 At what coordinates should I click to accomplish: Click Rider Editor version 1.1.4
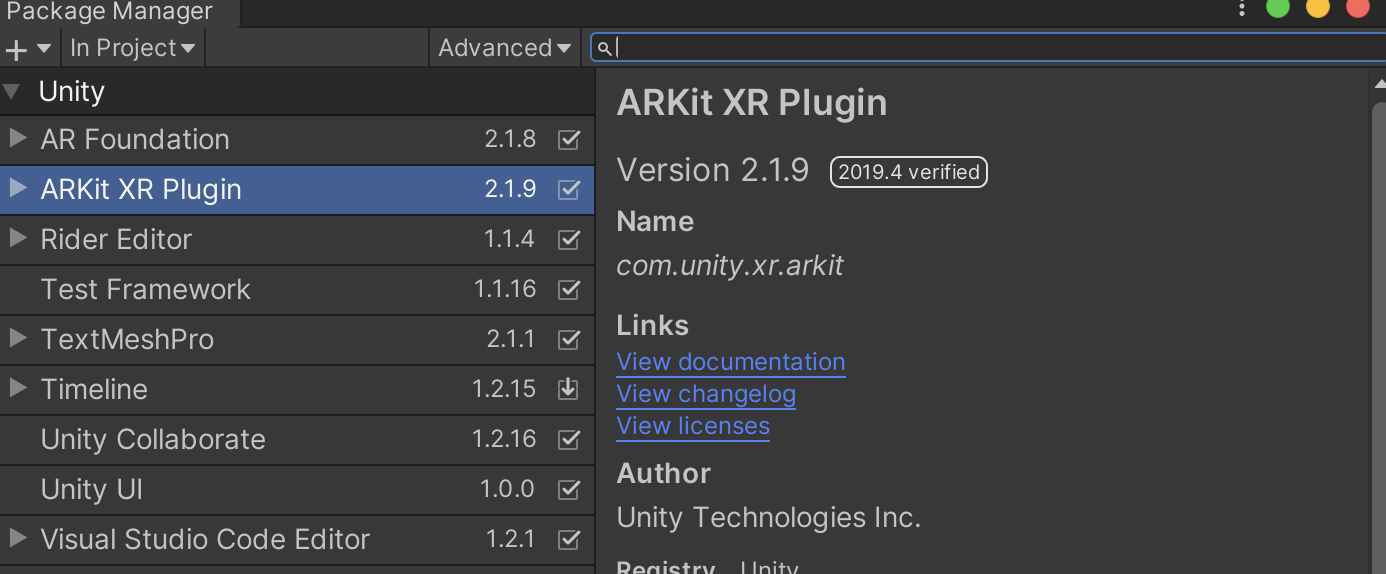(x=509, y=239)
